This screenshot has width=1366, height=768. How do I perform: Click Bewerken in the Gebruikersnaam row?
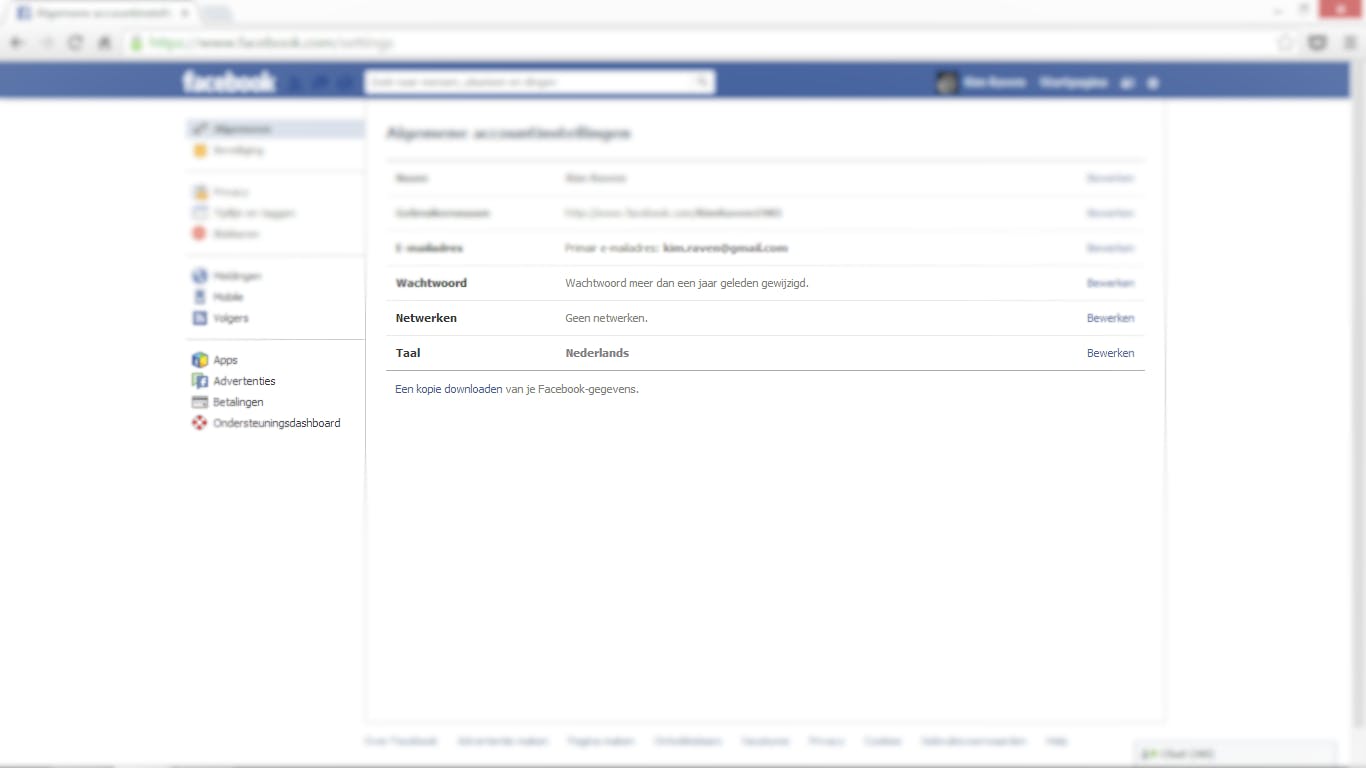pos(1110,213)
